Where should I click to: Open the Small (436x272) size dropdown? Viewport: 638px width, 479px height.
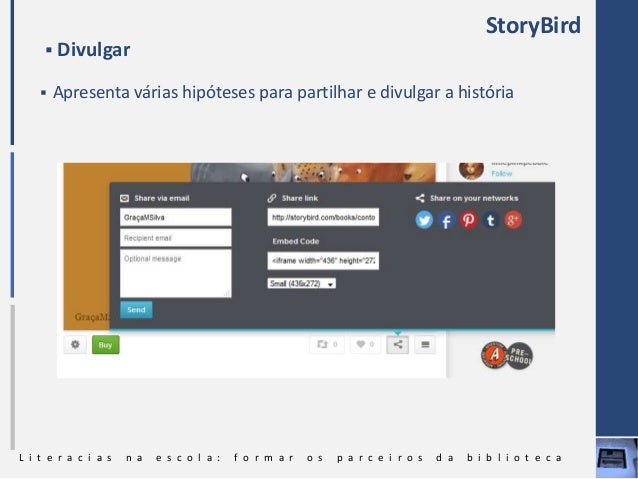302,283
